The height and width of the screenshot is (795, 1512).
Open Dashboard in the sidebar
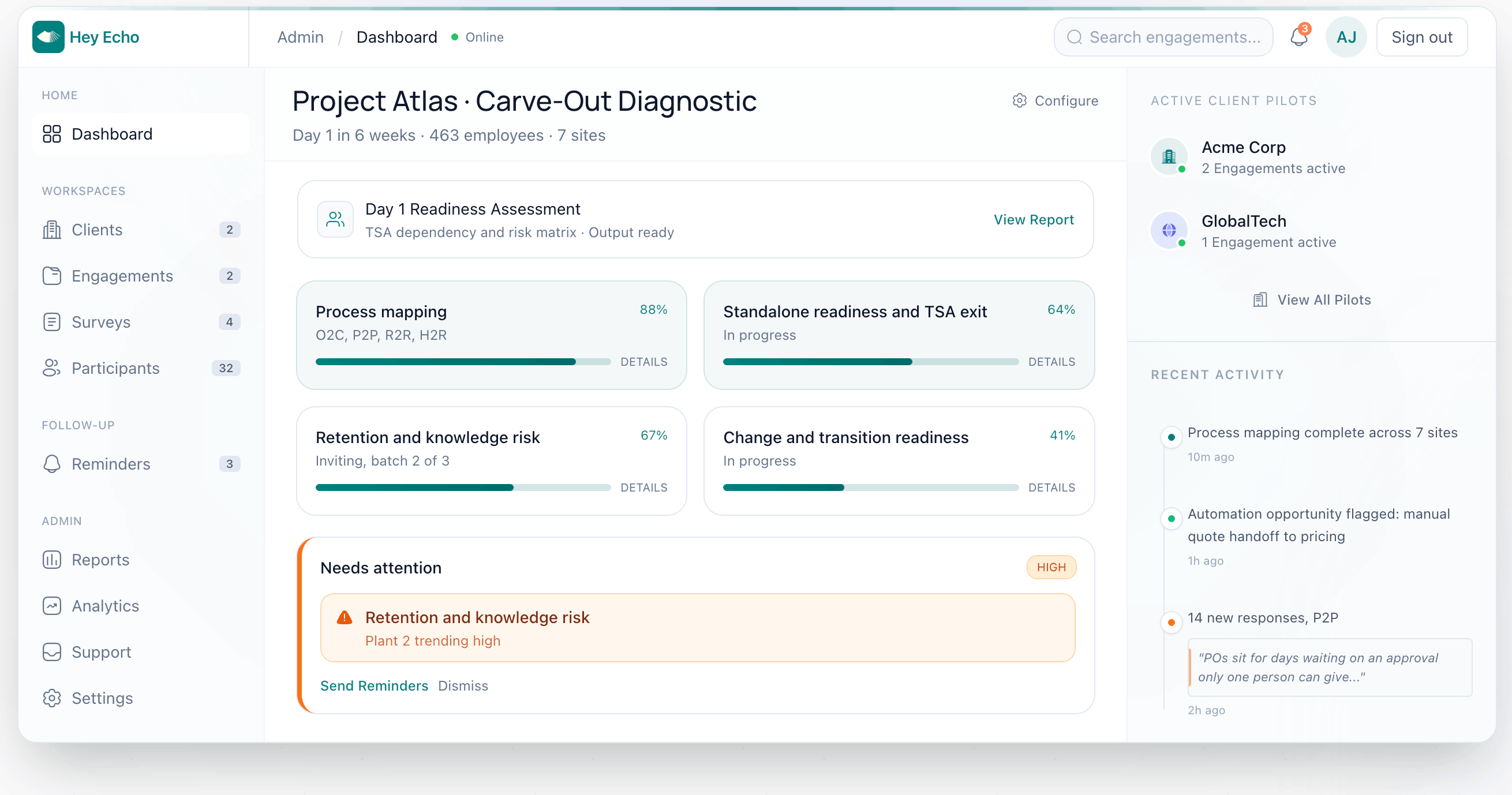tap(141, 134)
